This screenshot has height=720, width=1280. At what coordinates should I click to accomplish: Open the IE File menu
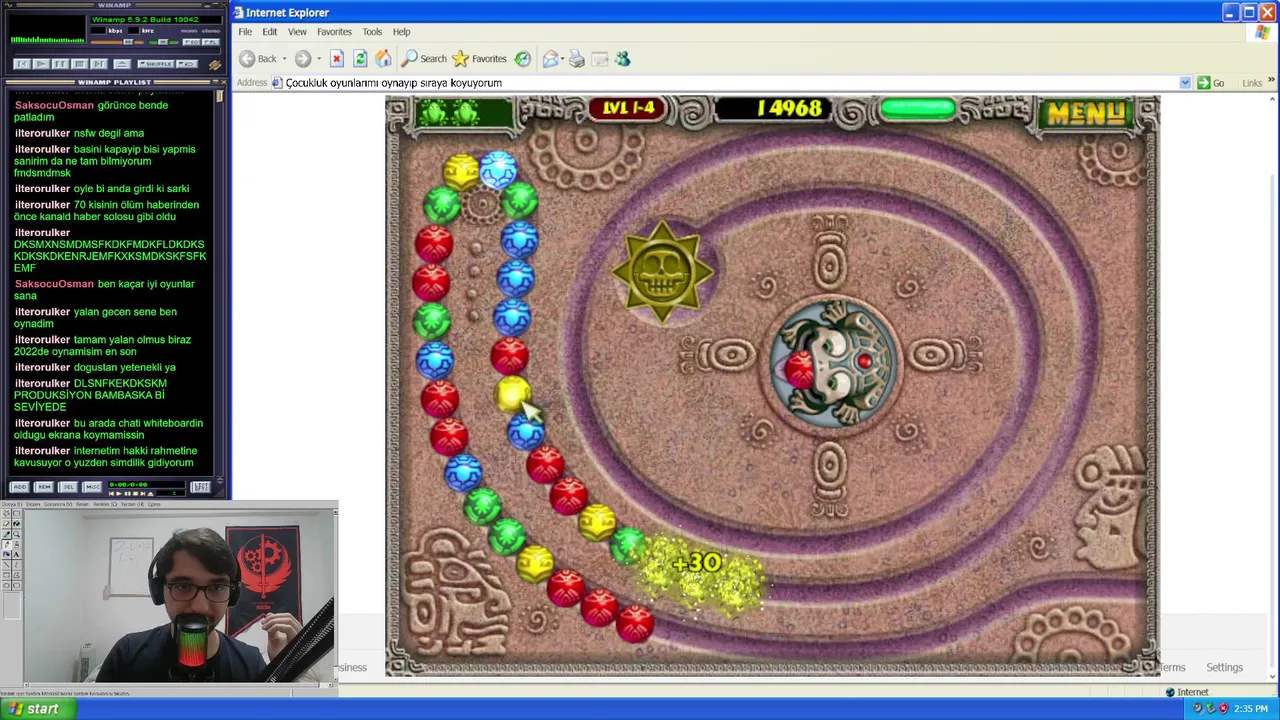point(245,32)
